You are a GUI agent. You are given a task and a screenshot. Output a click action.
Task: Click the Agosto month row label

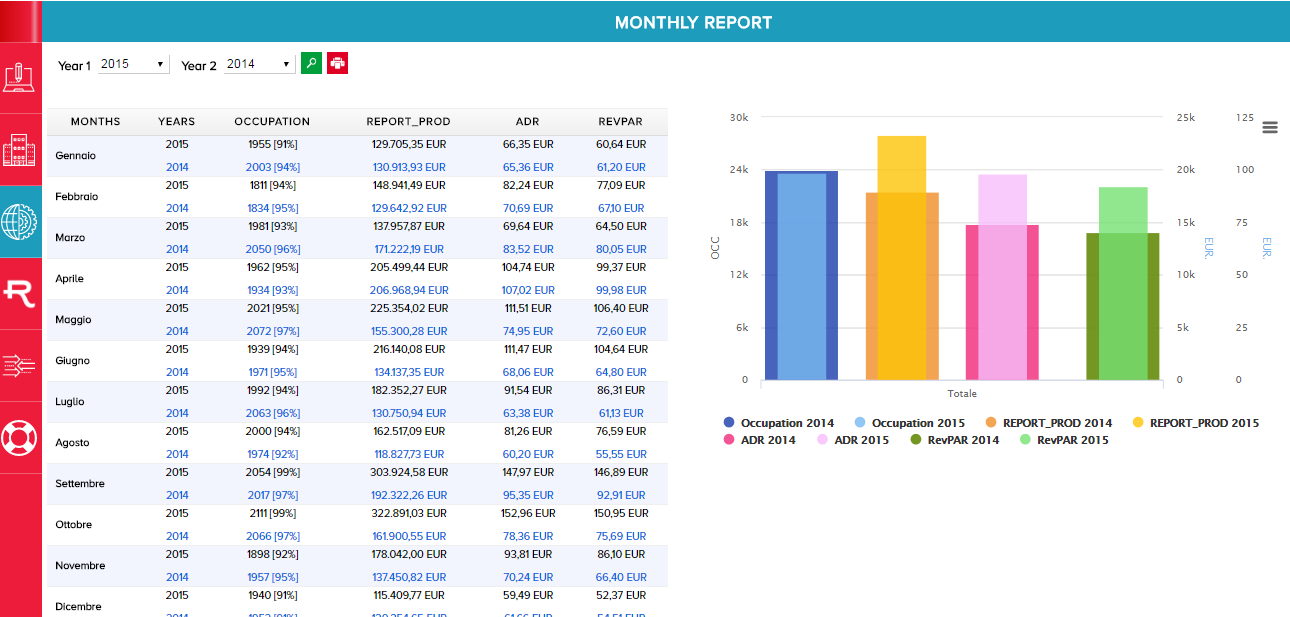pyautogui.click(x=72, y=443)
